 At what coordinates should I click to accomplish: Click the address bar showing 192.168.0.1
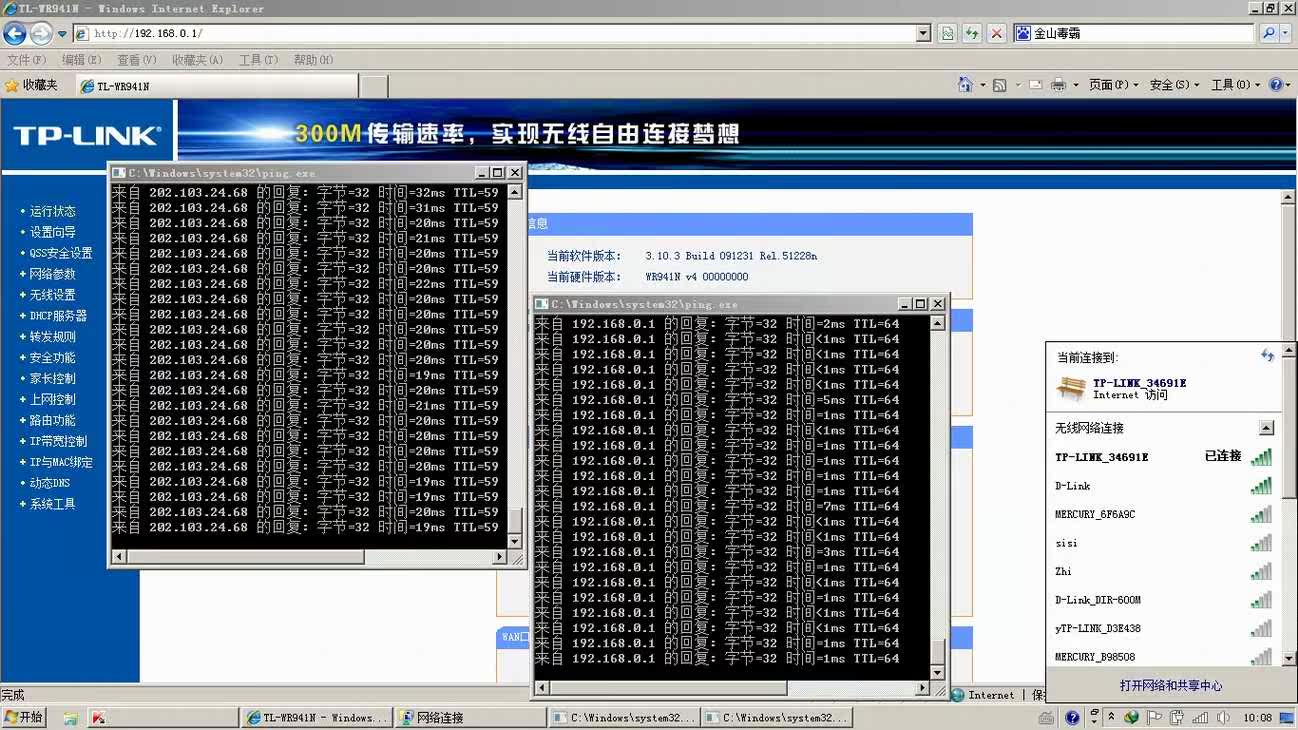[x=500, y=33]
